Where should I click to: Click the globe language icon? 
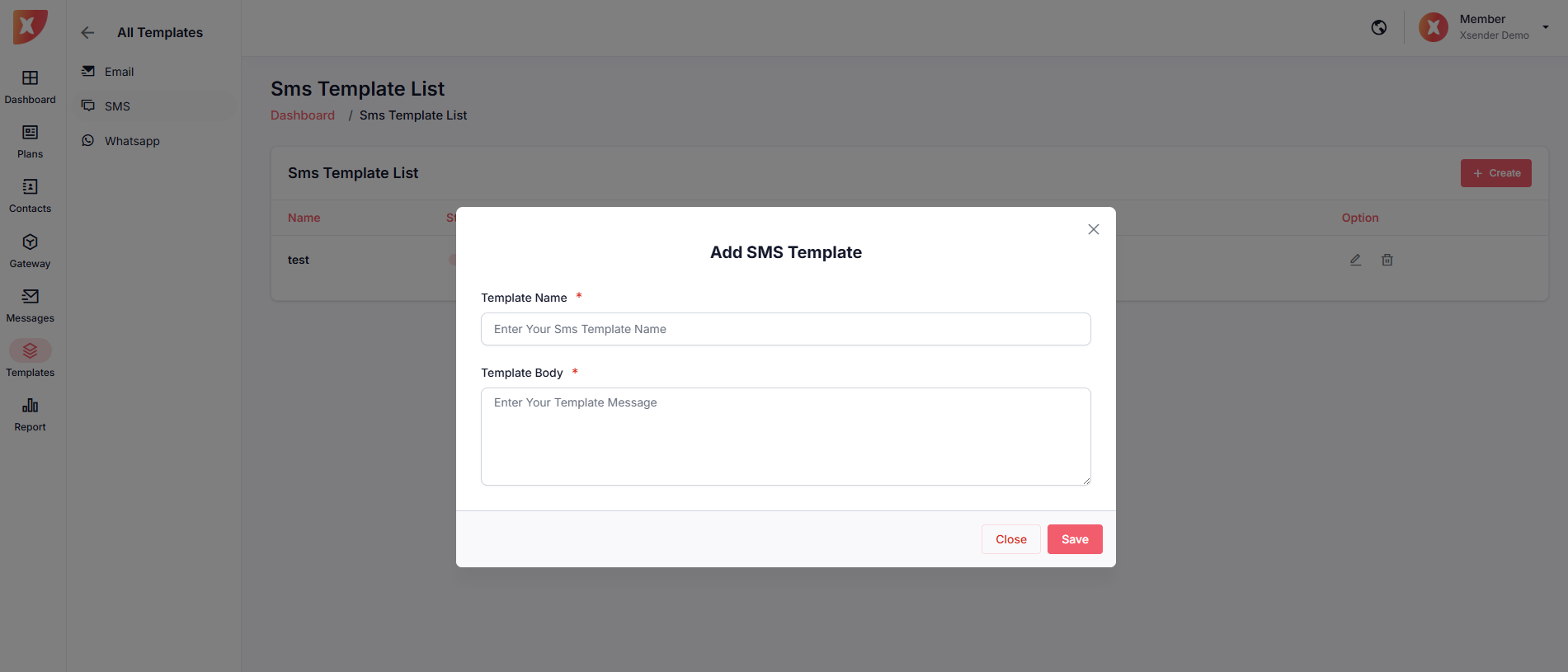click(1378, 28)
